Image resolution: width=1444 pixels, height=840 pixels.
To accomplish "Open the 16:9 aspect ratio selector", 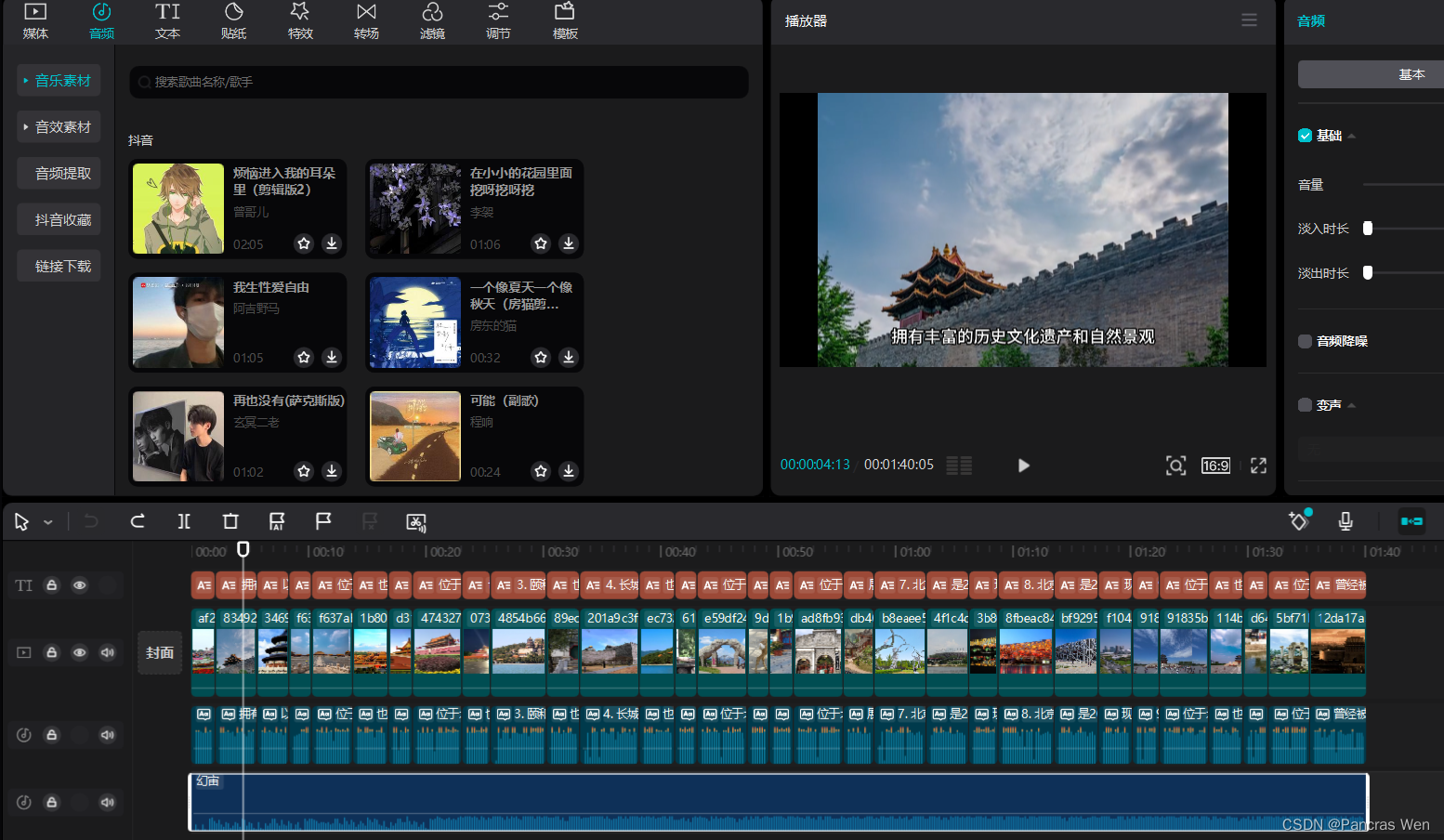I will [x=1215, y=466].
